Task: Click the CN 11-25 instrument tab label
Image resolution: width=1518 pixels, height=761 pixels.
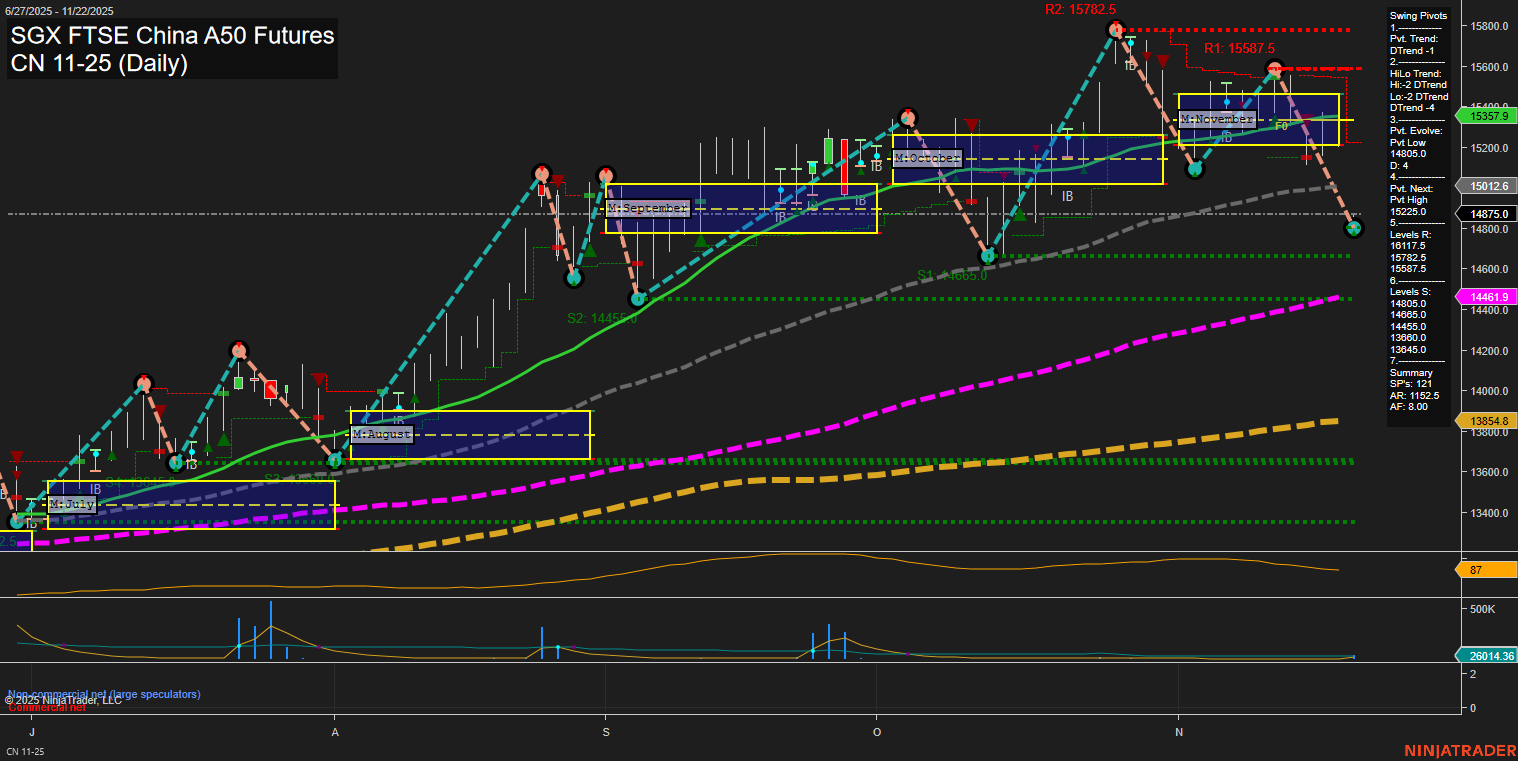Action: (25, 751)
